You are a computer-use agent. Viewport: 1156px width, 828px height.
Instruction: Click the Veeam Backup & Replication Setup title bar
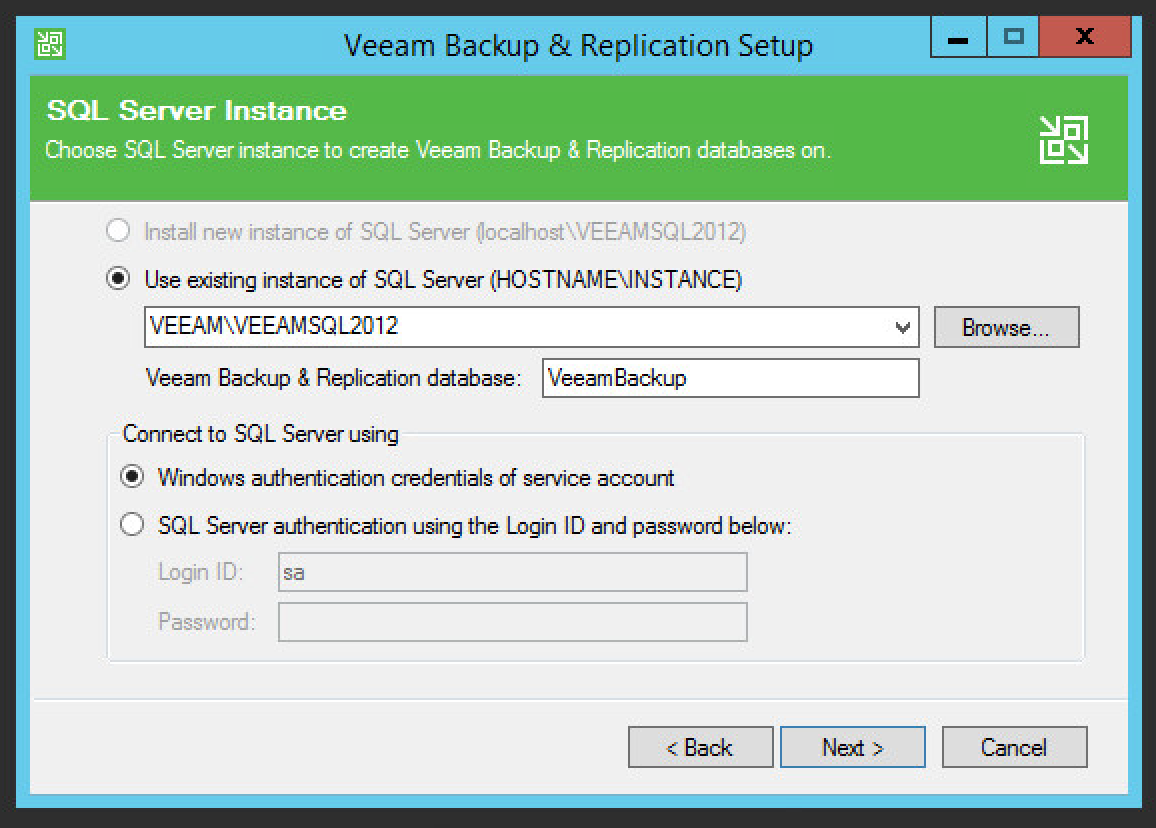(x=578, y=45)
